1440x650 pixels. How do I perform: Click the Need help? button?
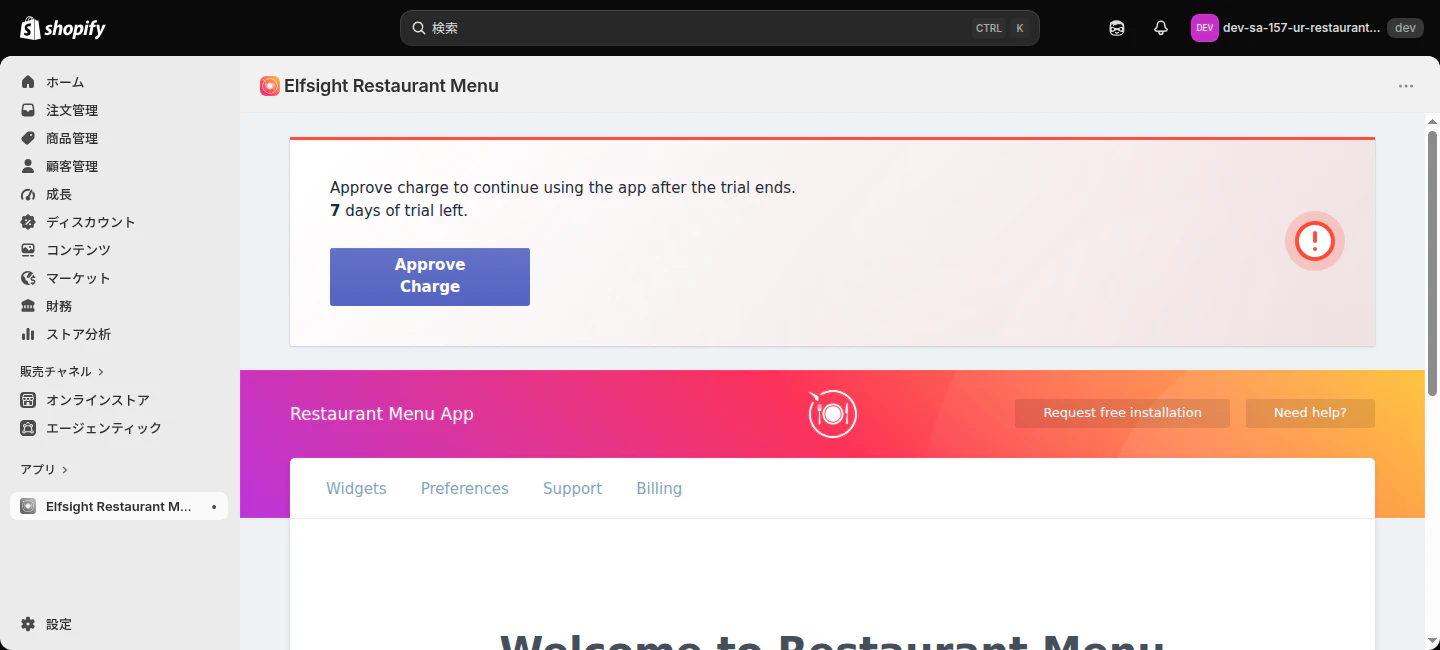coord(1310,413)
